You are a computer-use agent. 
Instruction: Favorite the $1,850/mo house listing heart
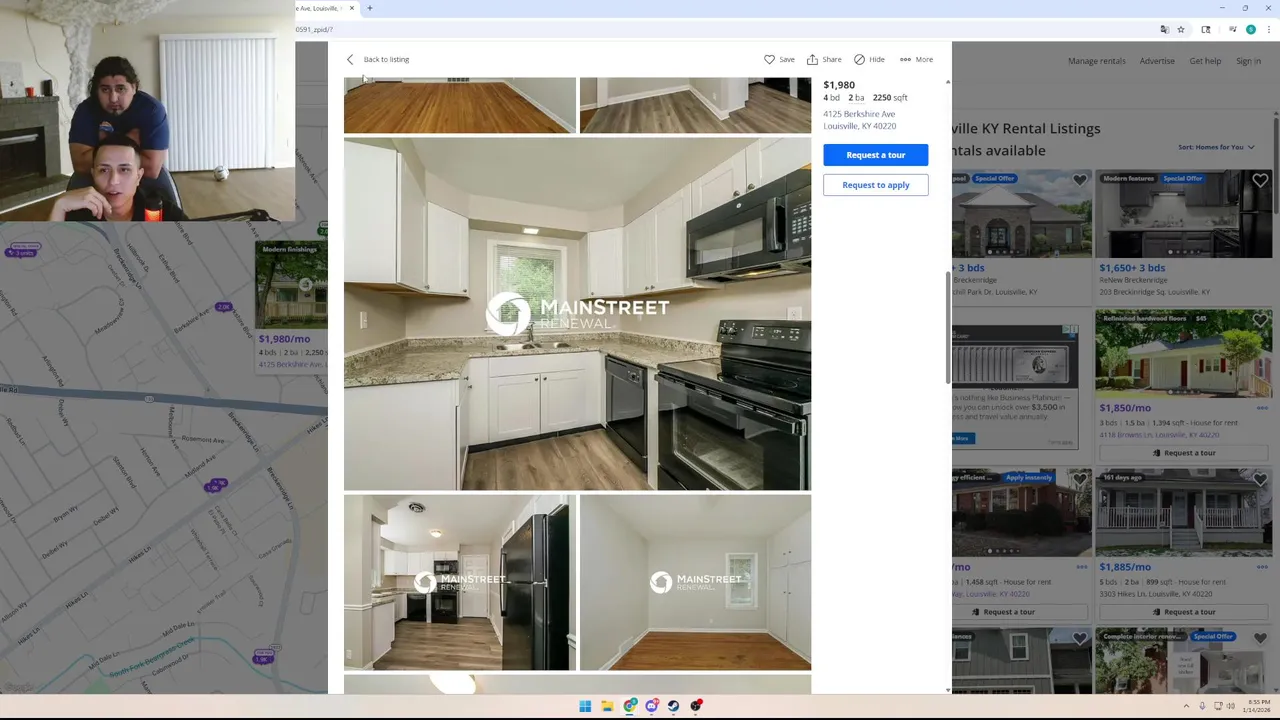tap(1260, 321)
